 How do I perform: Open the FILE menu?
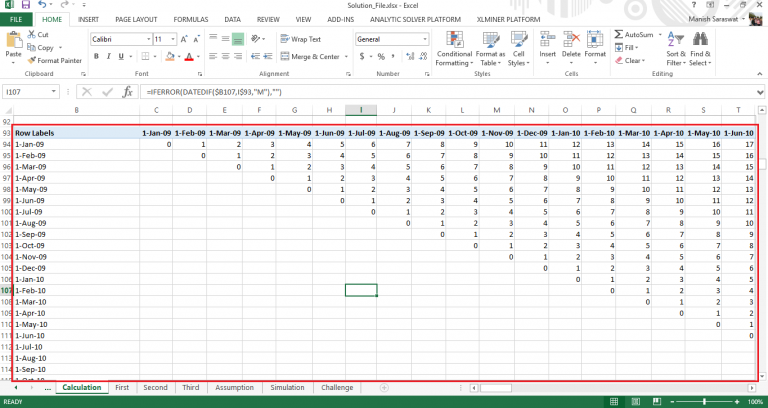19,19
